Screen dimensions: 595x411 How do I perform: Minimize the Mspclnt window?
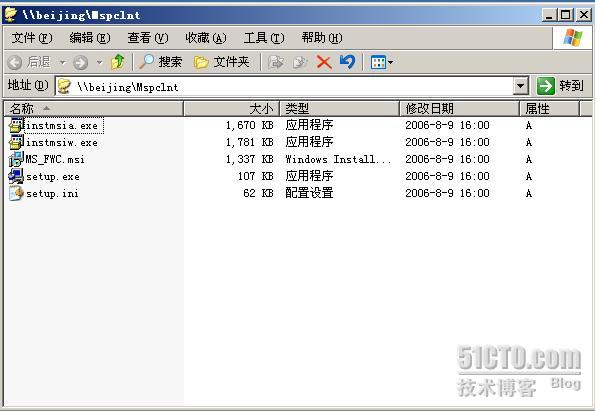pos(549,15)
